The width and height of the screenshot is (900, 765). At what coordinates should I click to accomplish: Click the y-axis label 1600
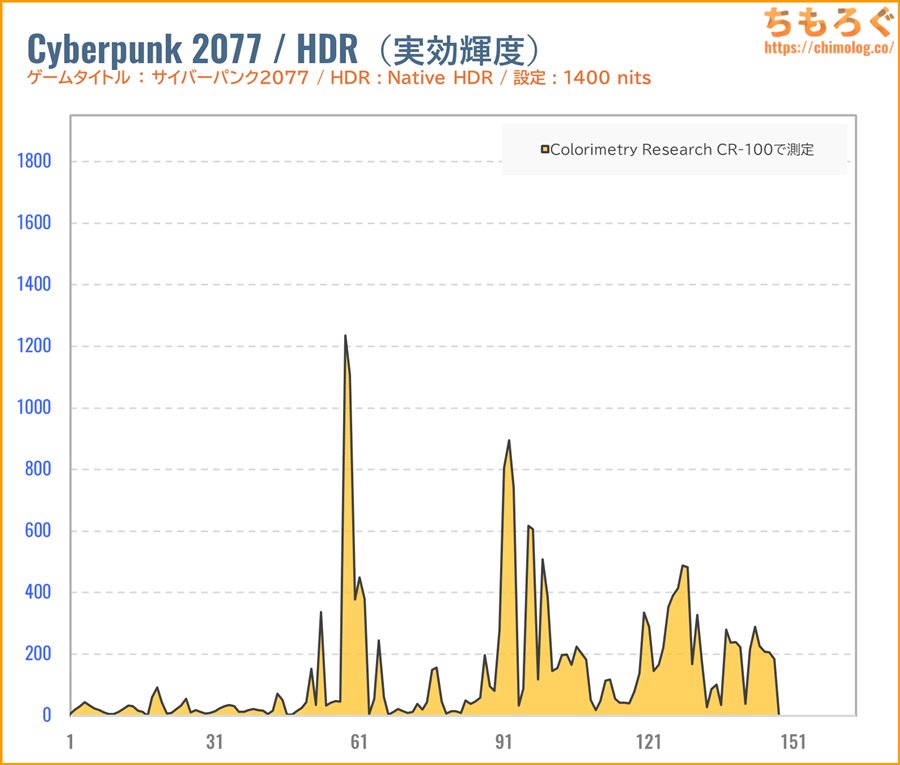(x=34, y=223)
